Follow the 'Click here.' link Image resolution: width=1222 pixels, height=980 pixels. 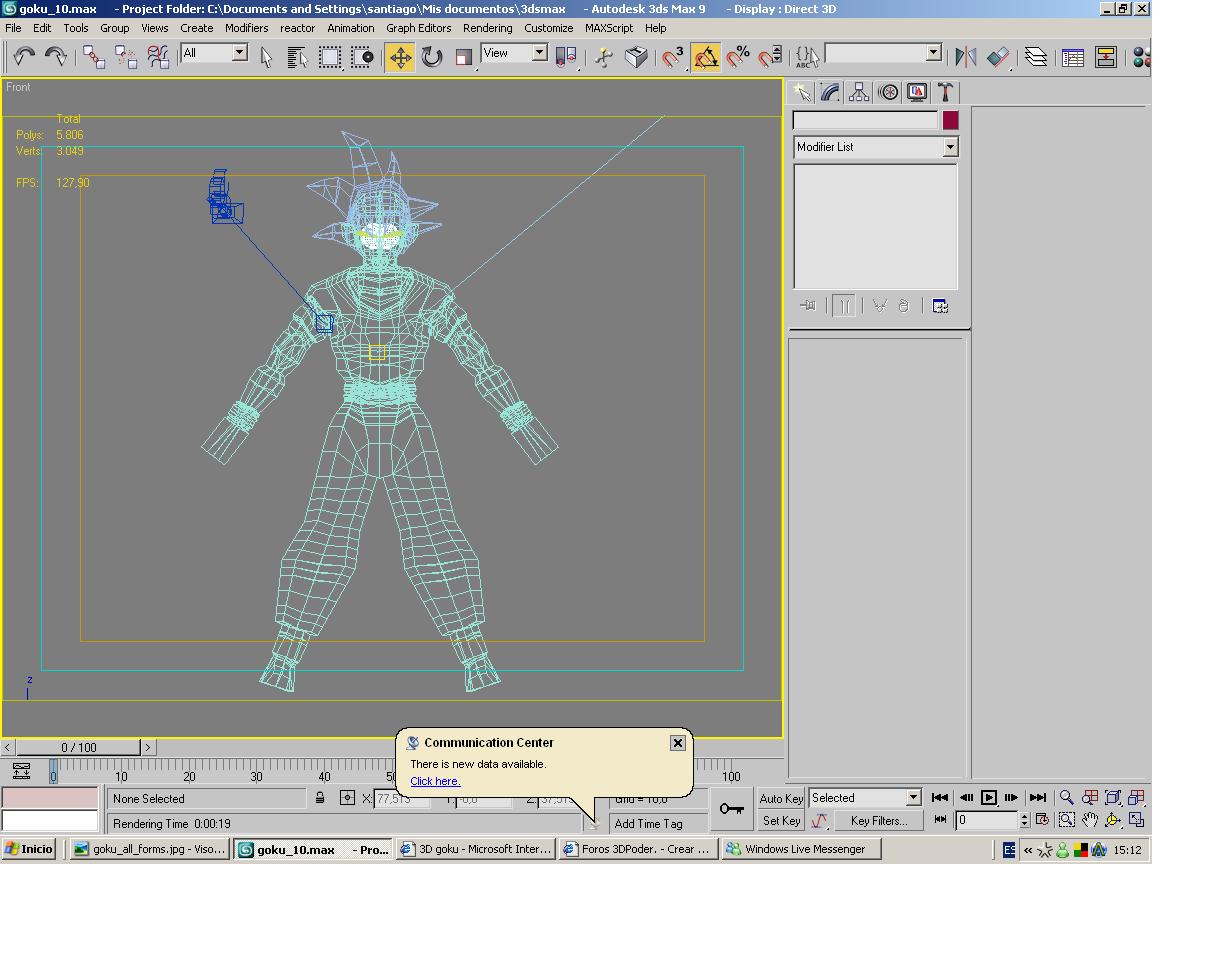tap(435, 781)
